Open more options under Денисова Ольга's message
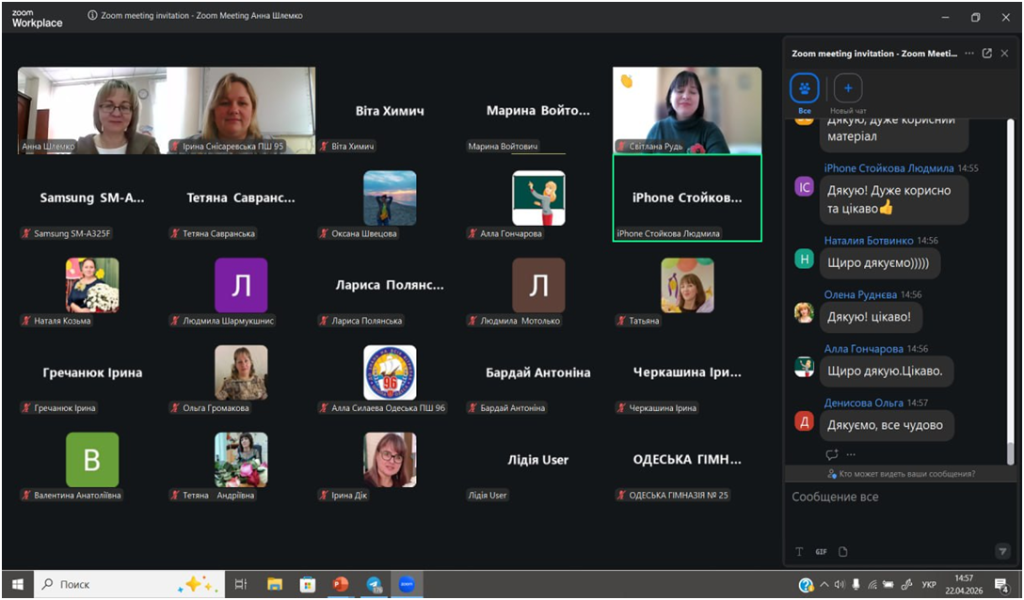This screenshot has height=600, width=1024. (851, 454)
